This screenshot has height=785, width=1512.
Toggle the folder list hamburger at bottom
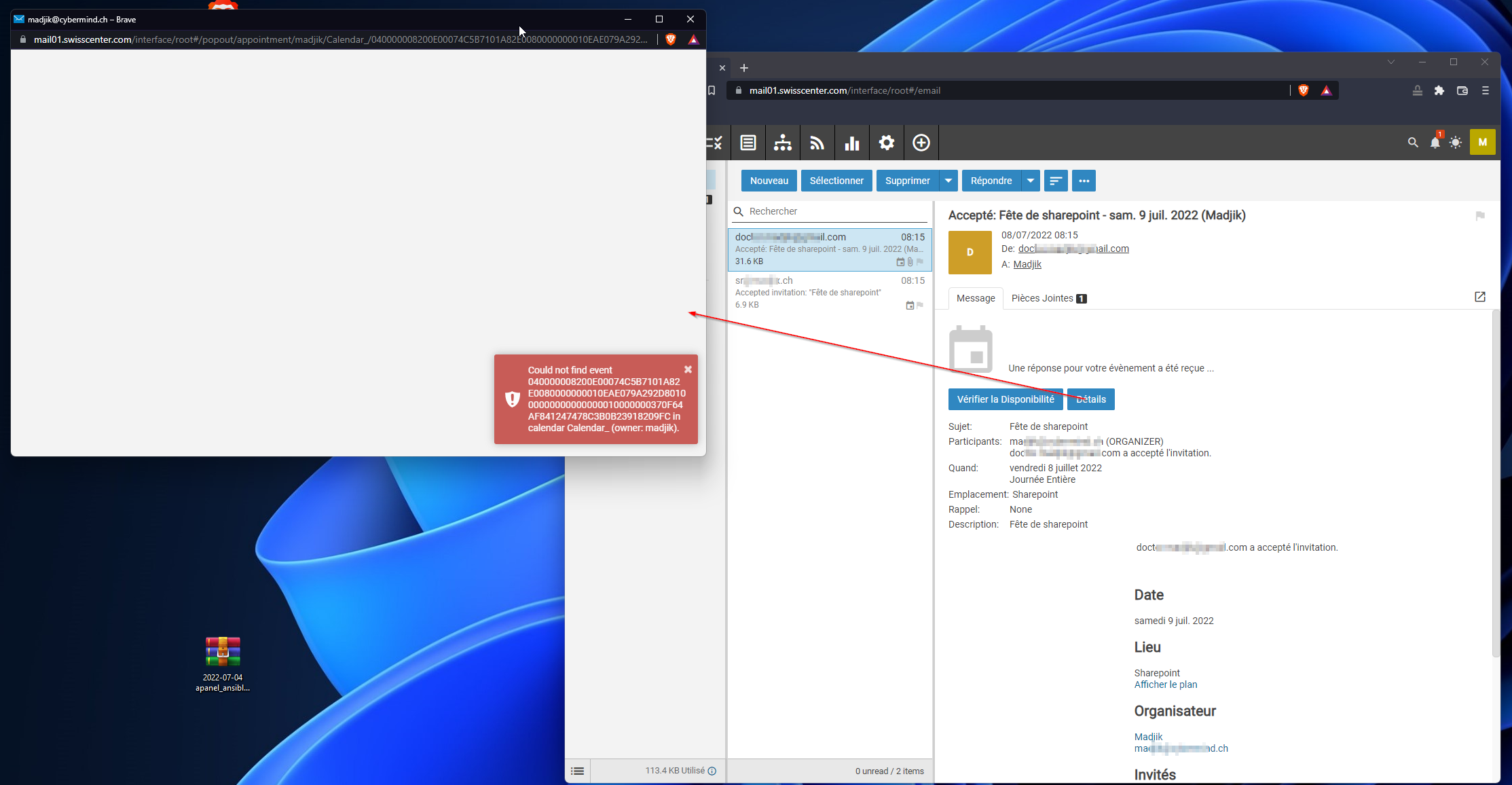[578, 771]
